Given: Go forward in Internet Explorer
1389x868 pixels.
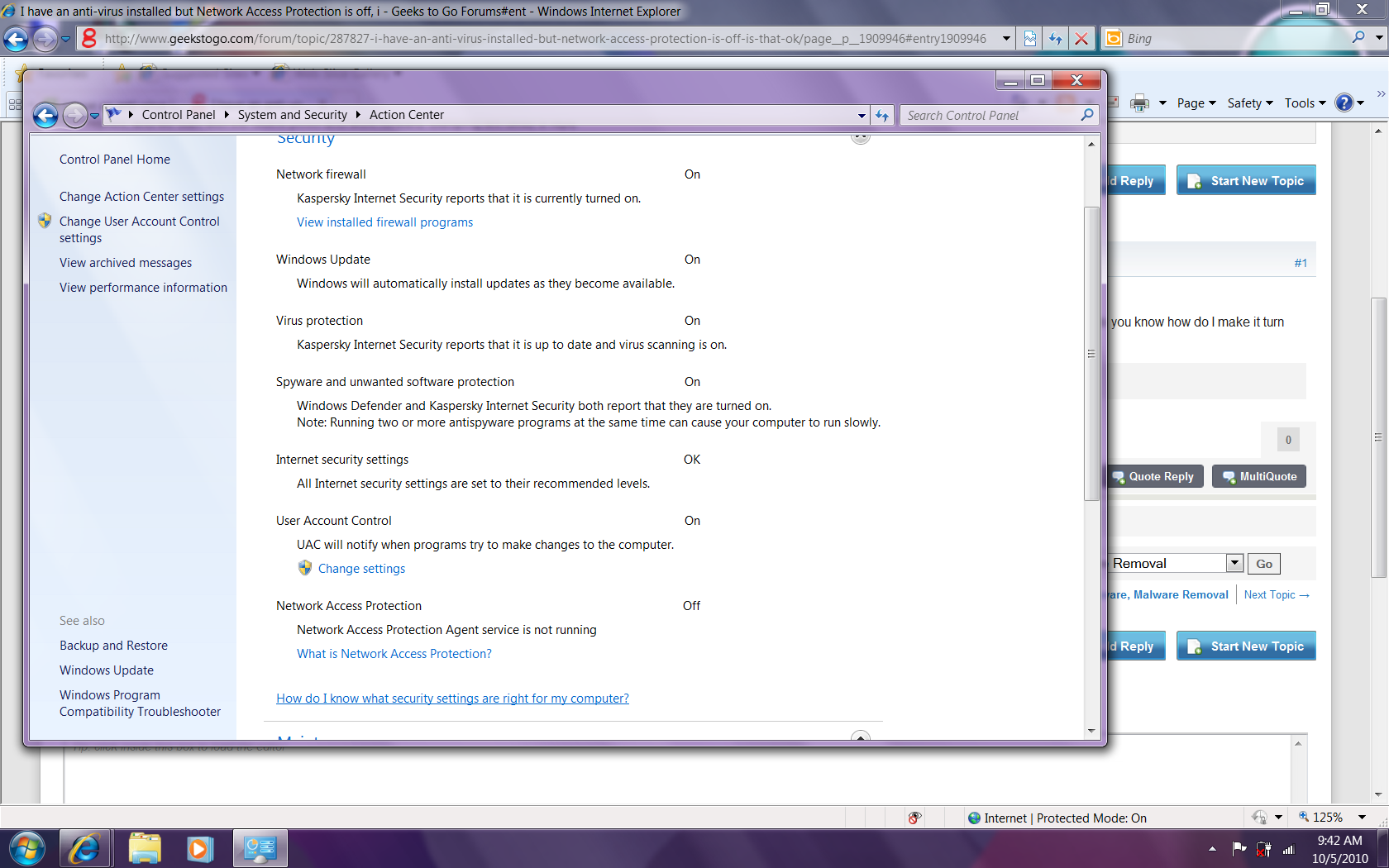Looking at the screenshot, I should pos(45,39).
